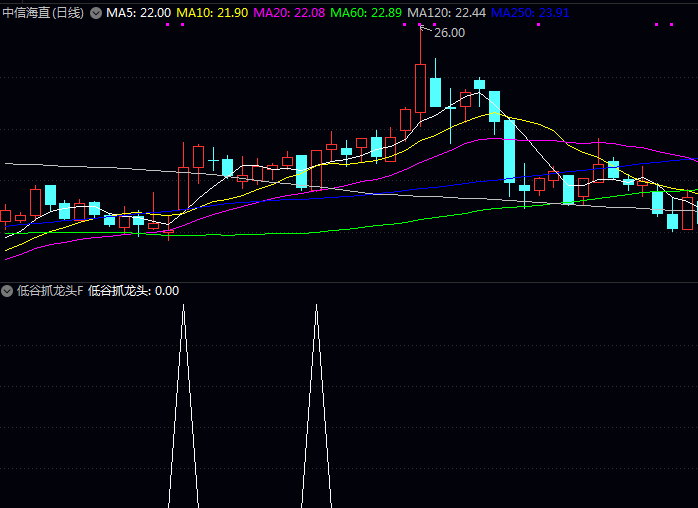Select the green MA60: 22.89 label

[366, 13]
